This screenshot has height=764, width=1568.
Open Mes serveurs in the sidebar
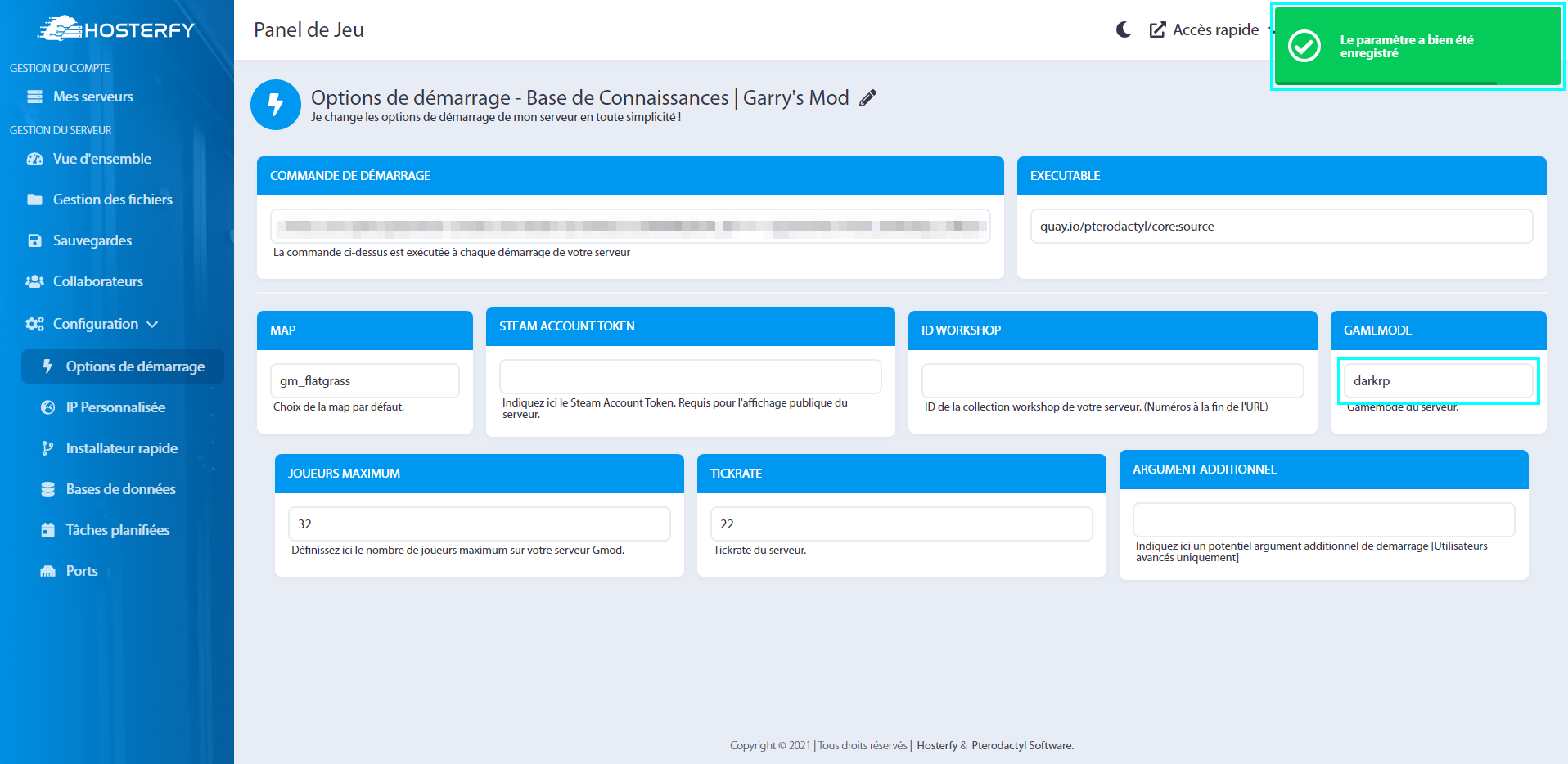(x=92, y=97)
